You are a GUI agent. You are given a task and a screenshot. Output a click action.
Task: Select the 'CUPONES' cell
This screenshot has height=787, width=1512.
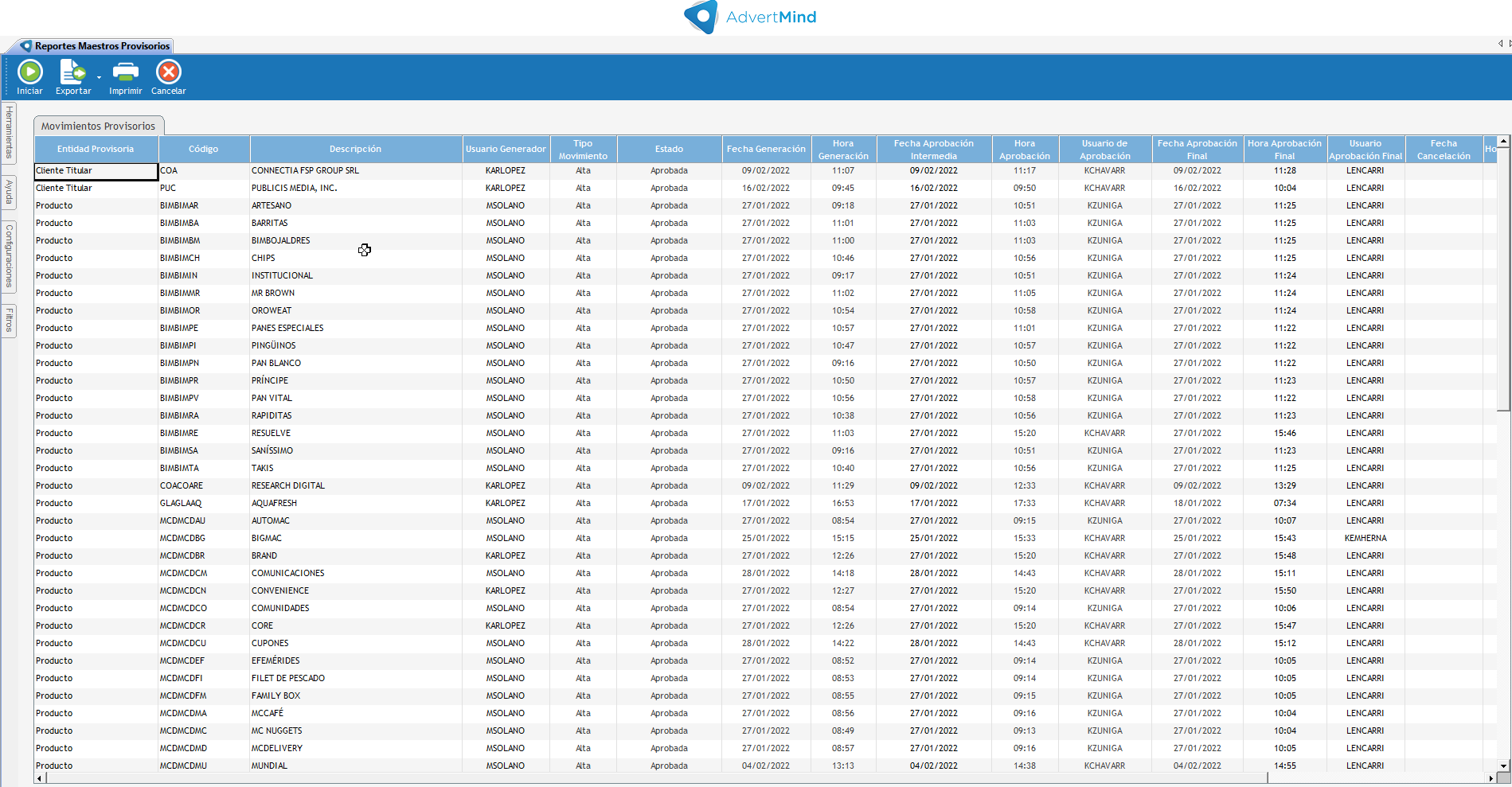tap(356, 643)
